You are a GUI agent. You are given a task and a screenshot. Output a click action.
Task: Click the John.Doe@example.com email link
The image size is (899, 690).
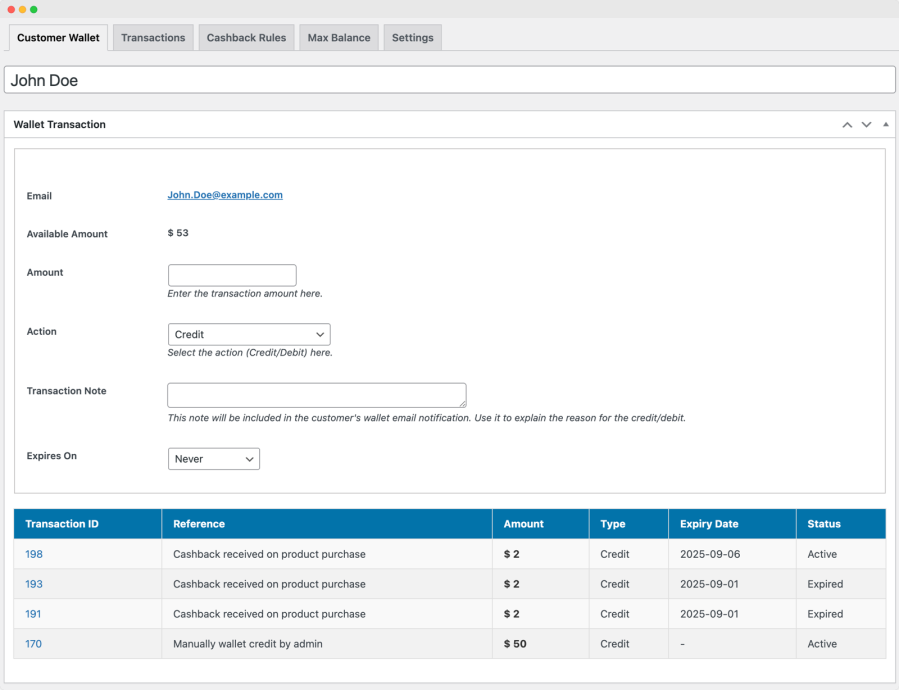[x=225, y=195]
